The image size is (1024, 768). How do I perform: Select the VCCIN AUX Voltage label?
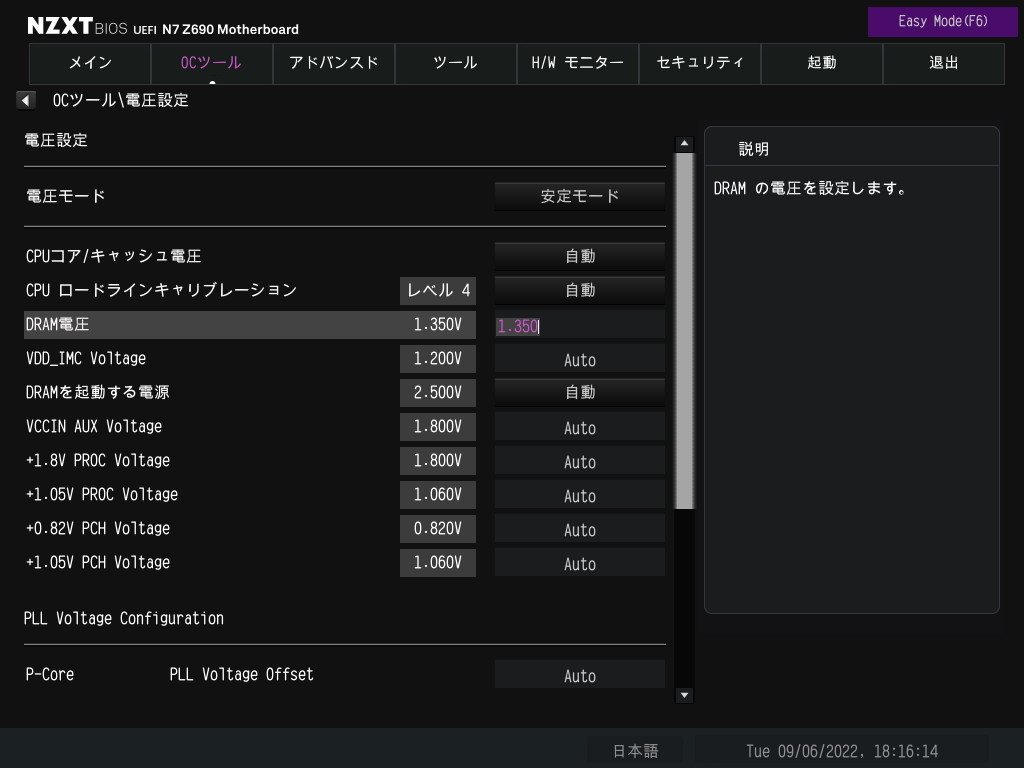click(94, 426)
